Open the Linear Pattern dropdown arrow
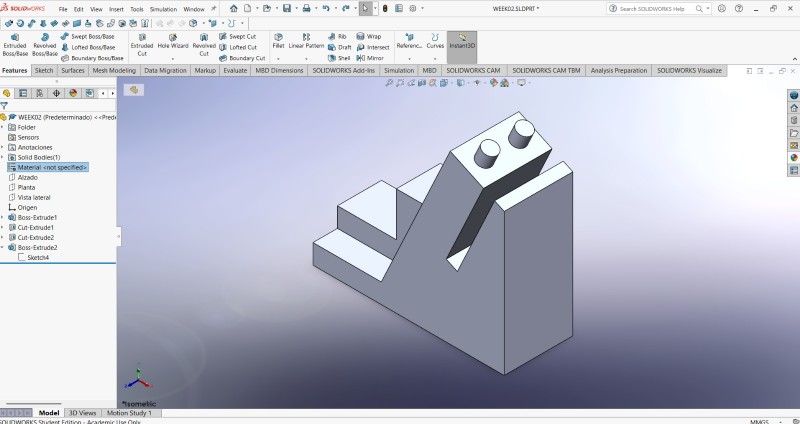The image size is (800, 424). pyautogui.click(x=306, y=59)
